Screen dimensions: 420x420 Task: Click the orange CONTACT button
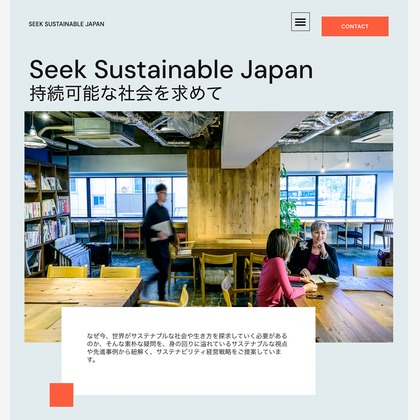coord(355,26)
